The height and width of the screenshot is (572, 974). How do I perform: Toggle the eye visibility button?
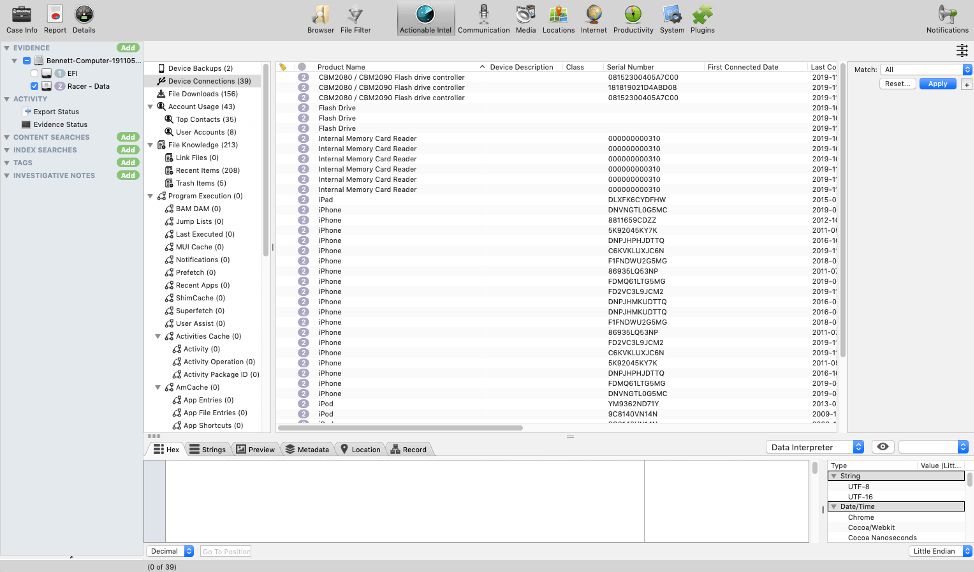(x=883, y=447)
